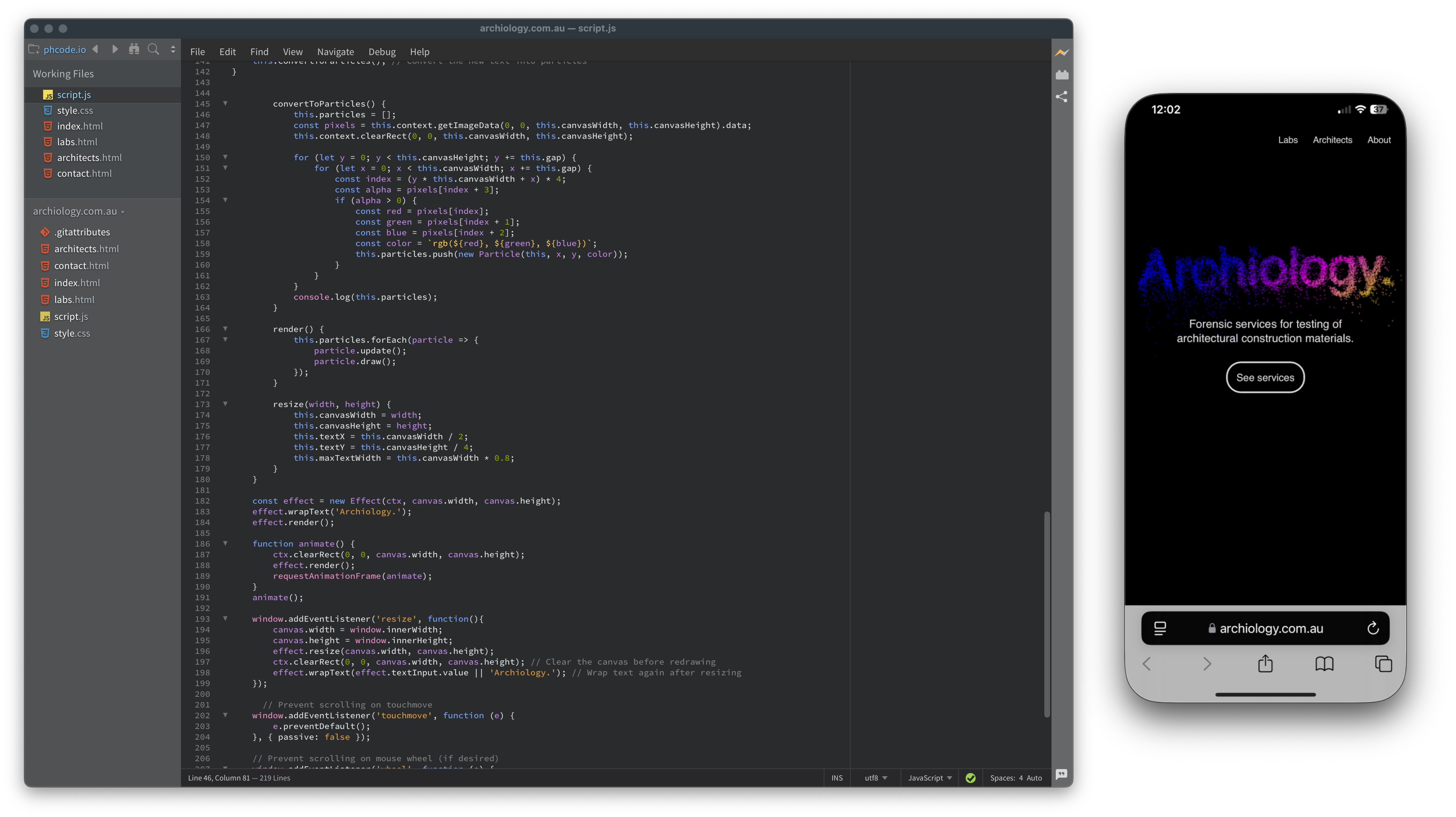The image size is (1456, 817).
Task: Open the Help menu
Action: 420,52
